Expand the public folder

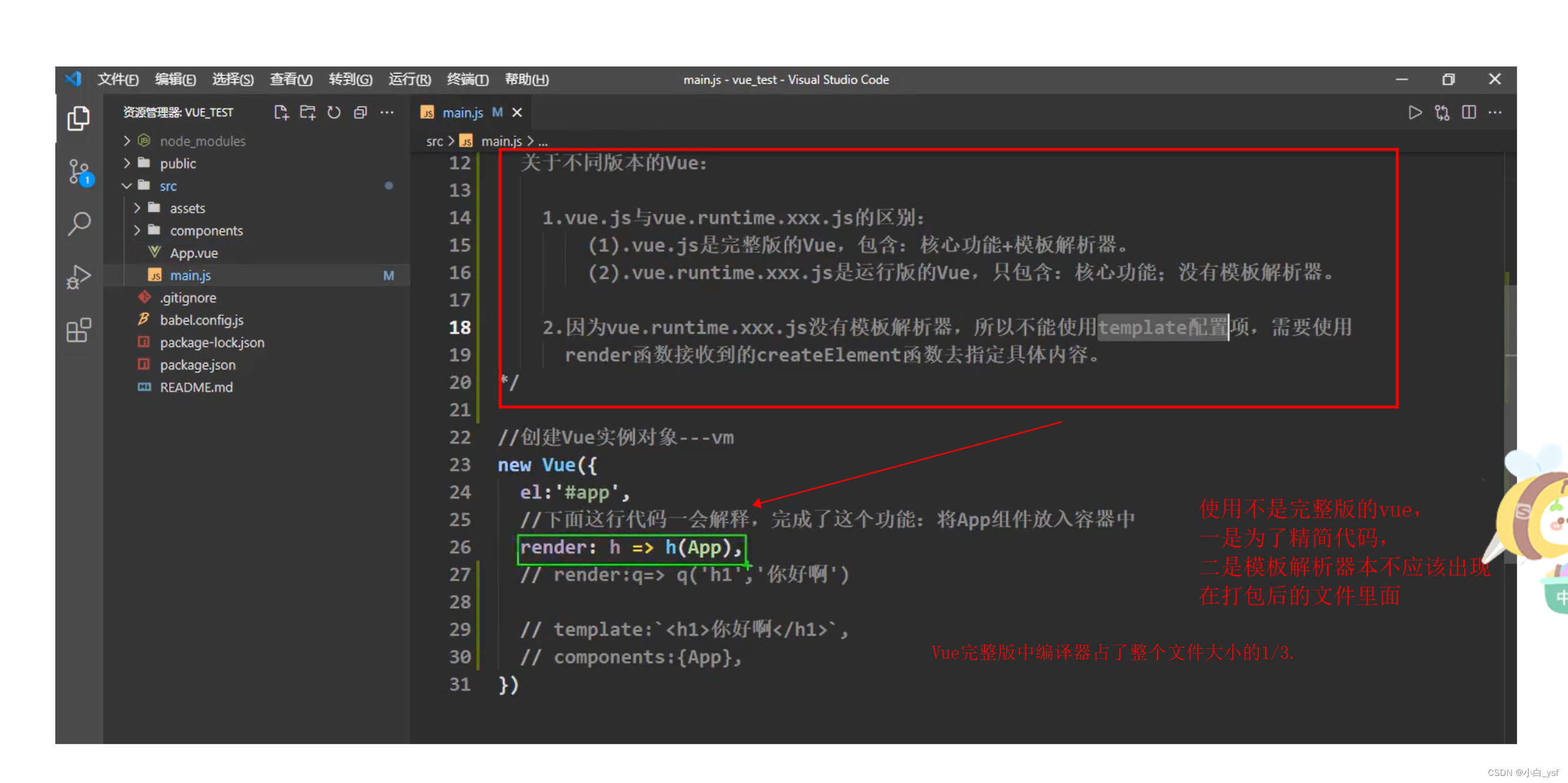coord(126,163)
